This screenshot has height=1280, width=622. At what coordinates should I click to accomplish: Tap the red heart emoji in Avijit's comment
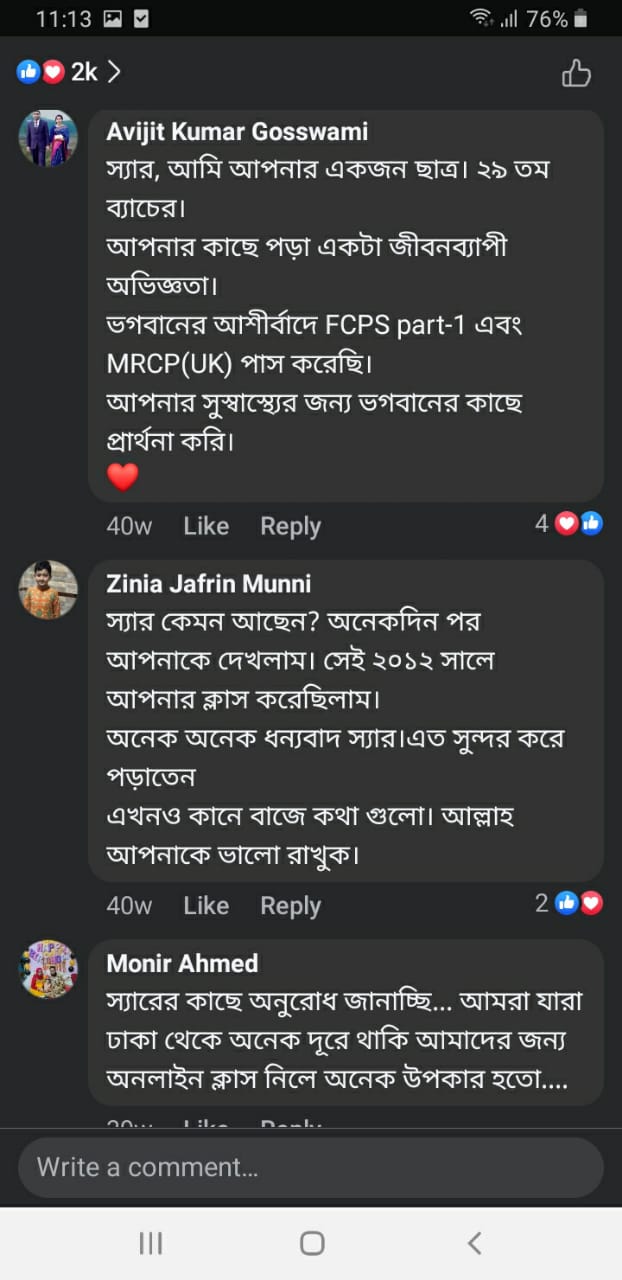click(x=122, y=477)
